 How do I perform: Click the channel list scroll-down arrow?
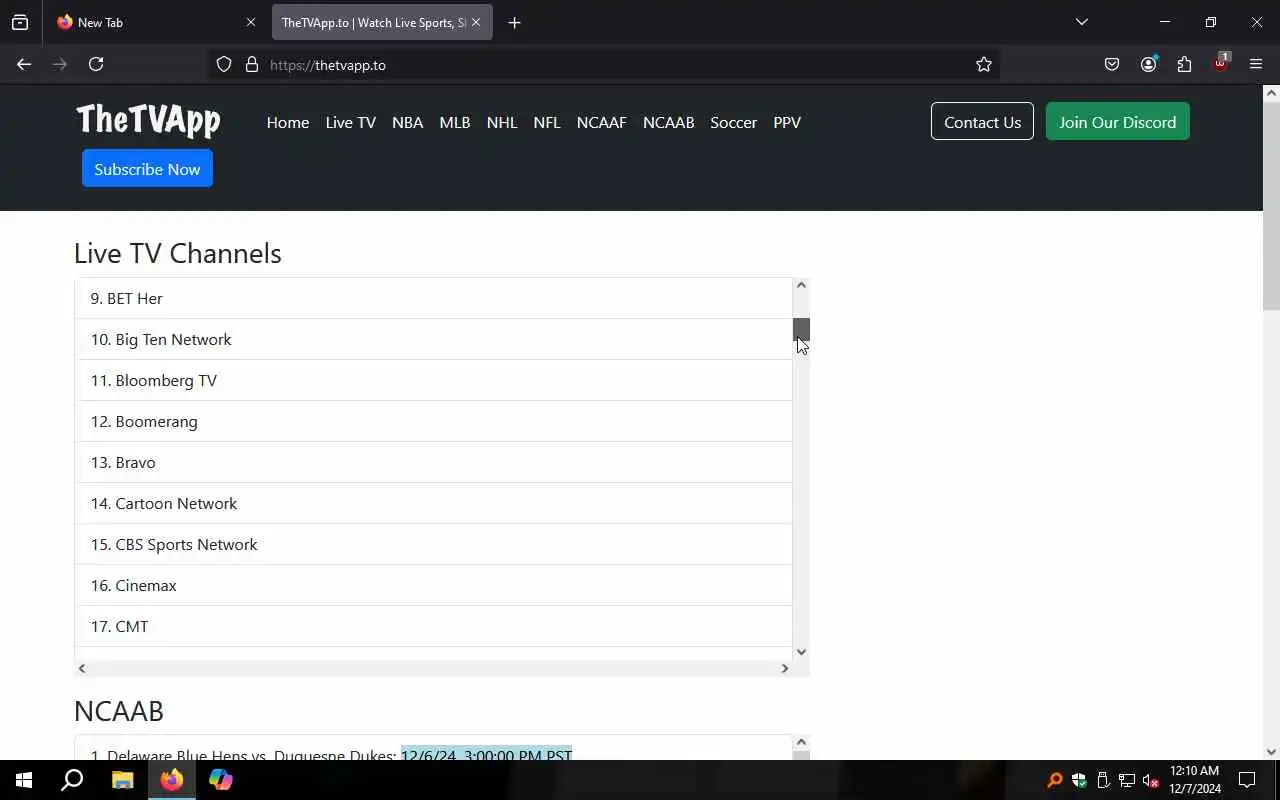(x=801, y=652)
